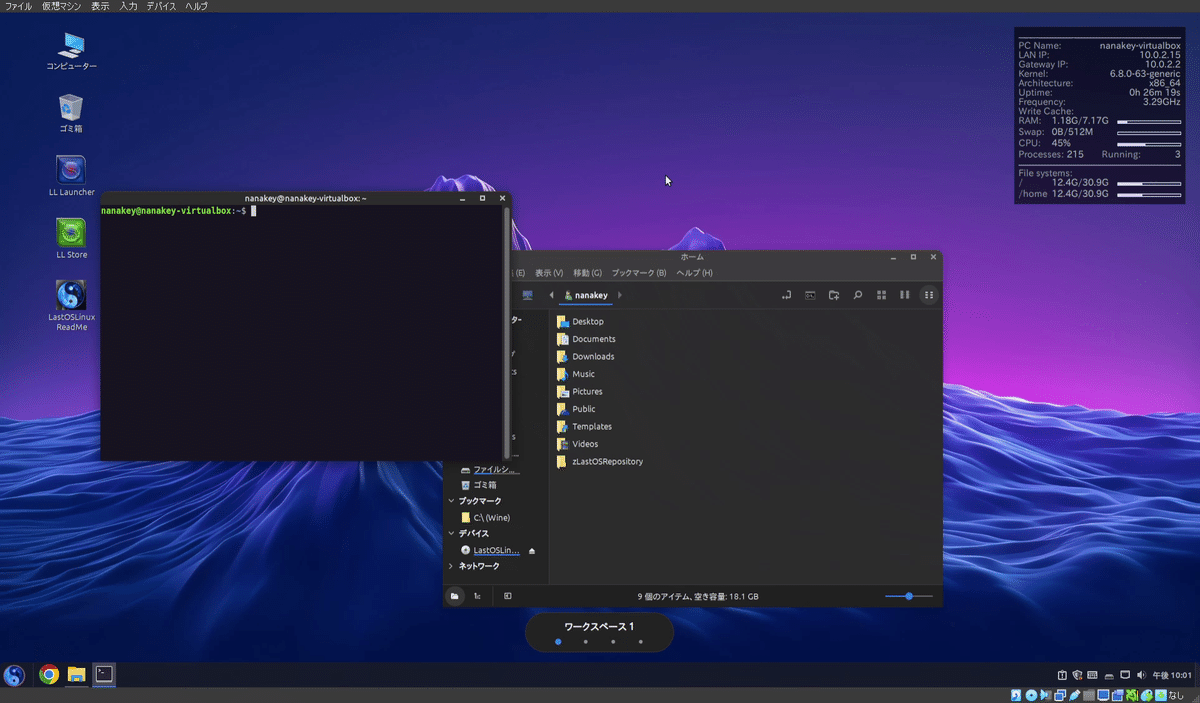Select the second workspace dot in the switcher
The width and height of the screenshot is (1200, 703).
585,642
